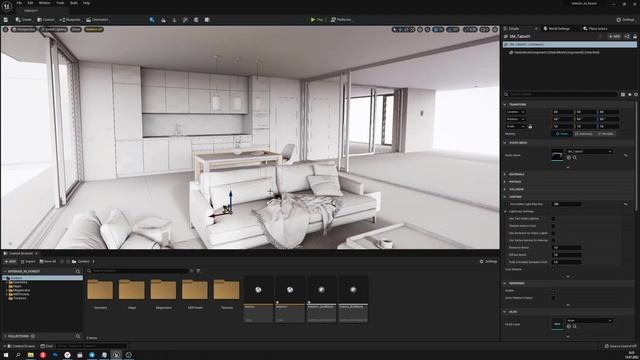
Task: Open the Content toolbar button
Action: tap(46, 20)
